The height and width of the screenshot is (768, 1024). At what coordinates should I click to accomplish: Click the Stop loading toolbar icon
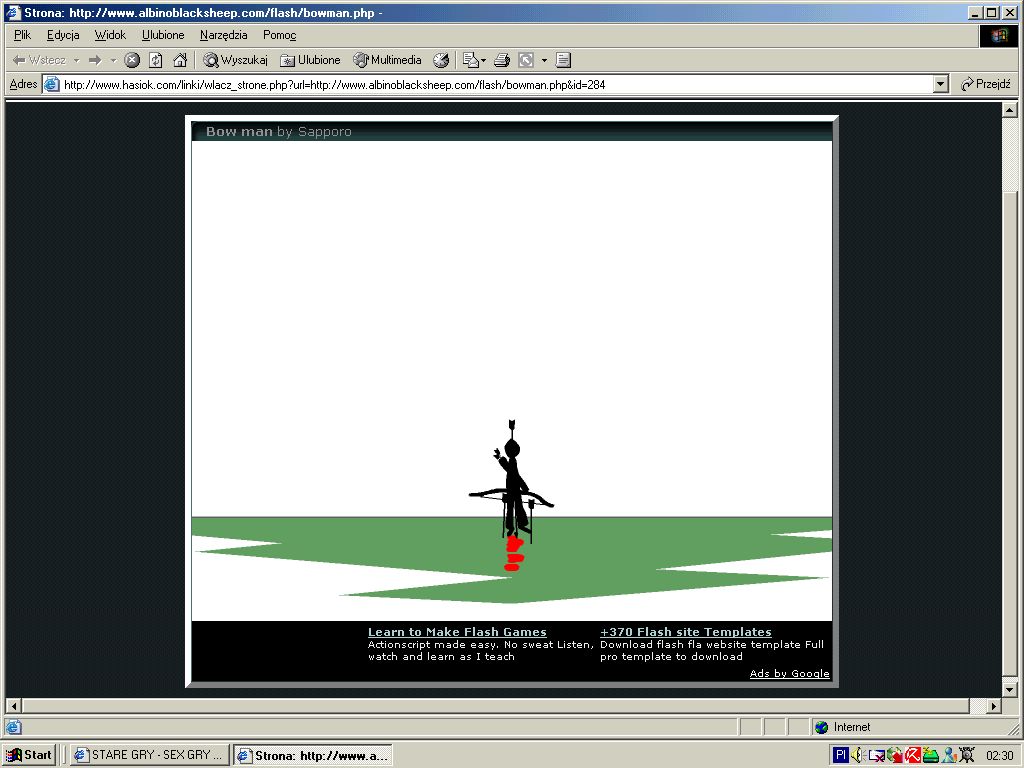tap(132, 60)
